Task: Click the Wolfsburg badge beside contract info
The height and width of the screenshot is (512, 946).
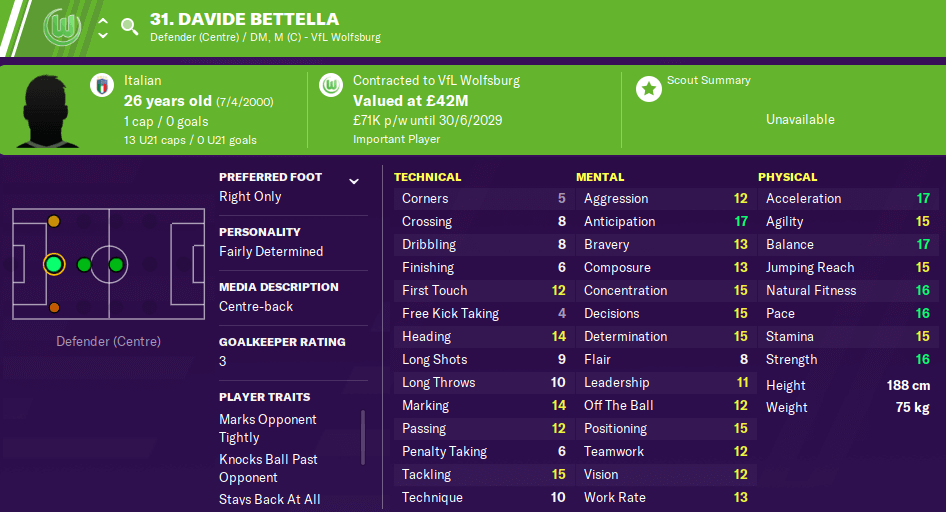Action: (331, 85)
